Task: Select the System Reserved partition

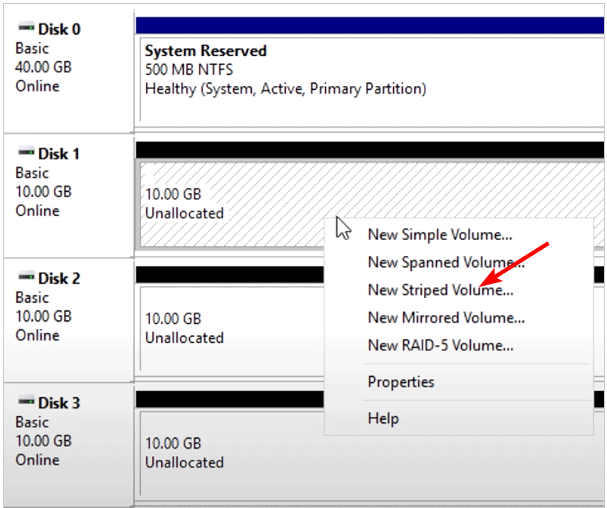Action: pos(371,81)
